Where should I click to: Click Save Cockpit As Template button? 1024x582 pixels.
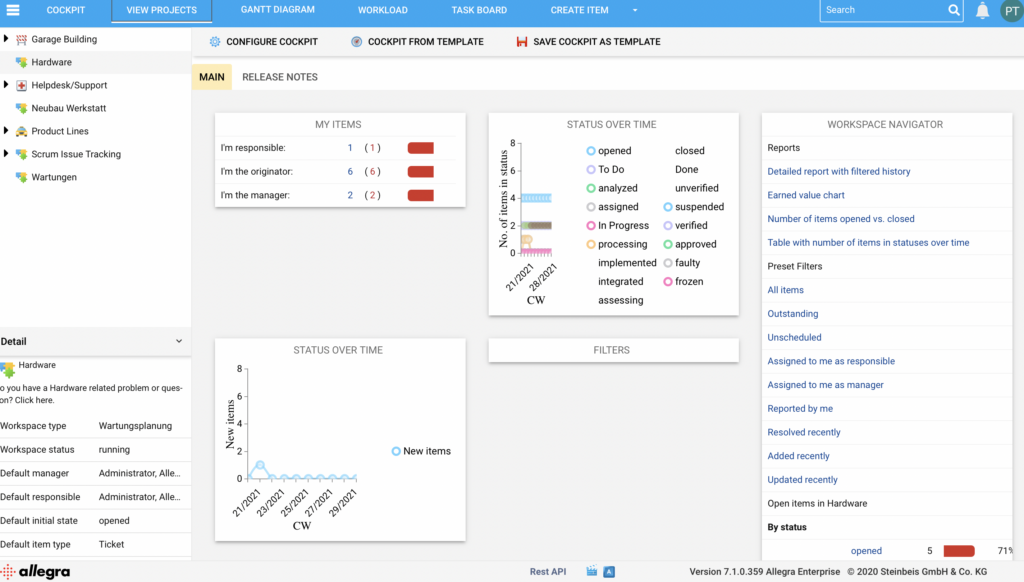[588, 42]
